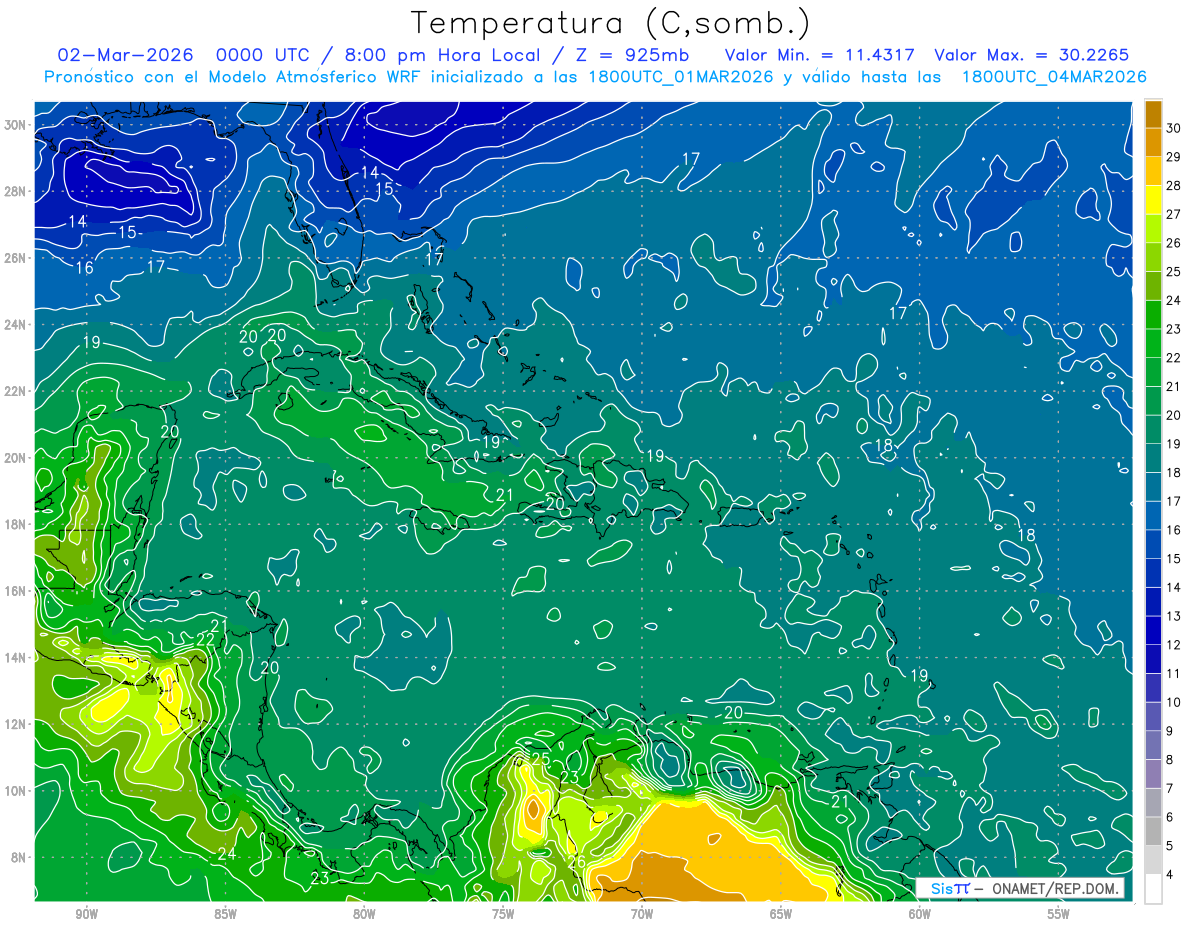The image size is (1200, 927).
Task: Click the '65W' longitude axis label
Action: (781, 914)
